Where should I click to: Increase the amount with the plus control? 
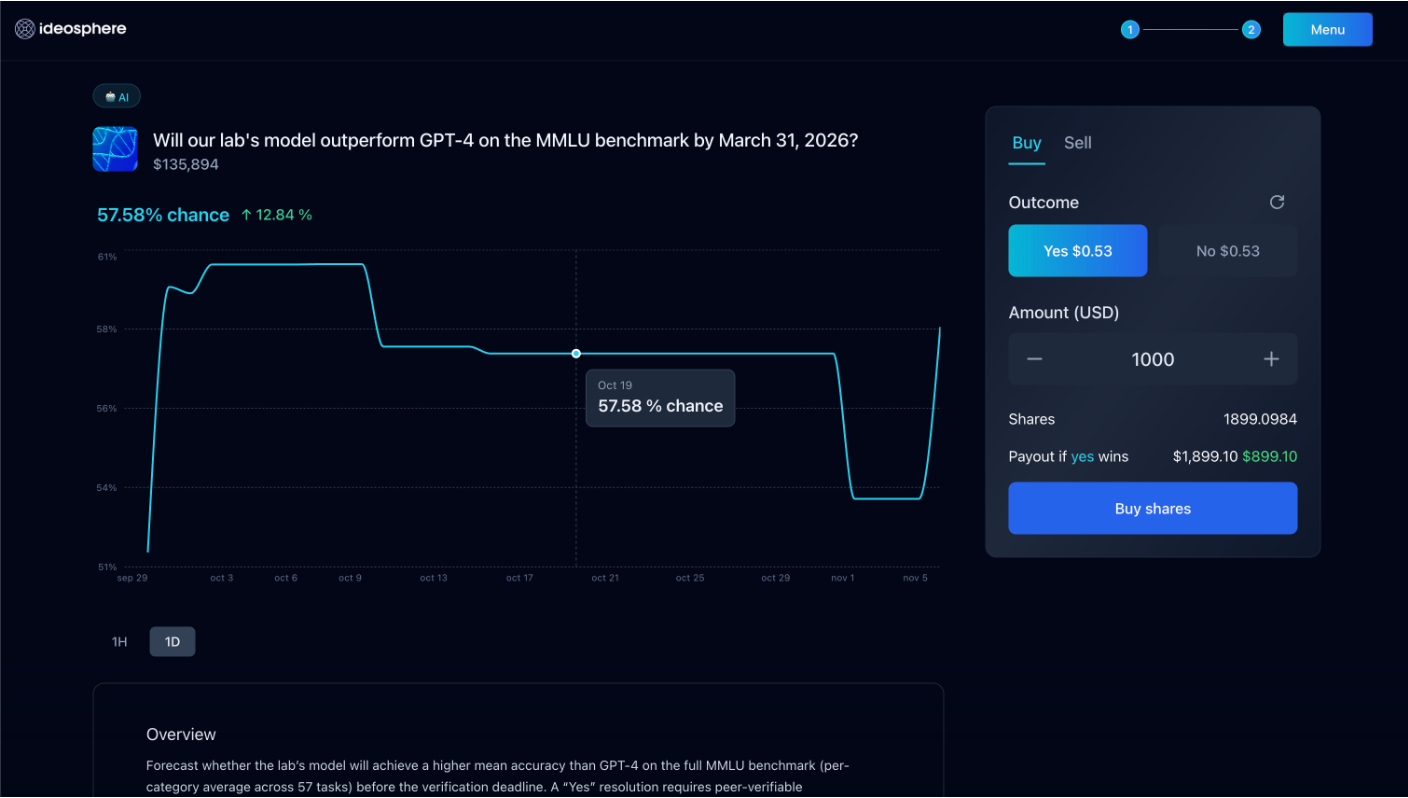[x=1271, y=359]
